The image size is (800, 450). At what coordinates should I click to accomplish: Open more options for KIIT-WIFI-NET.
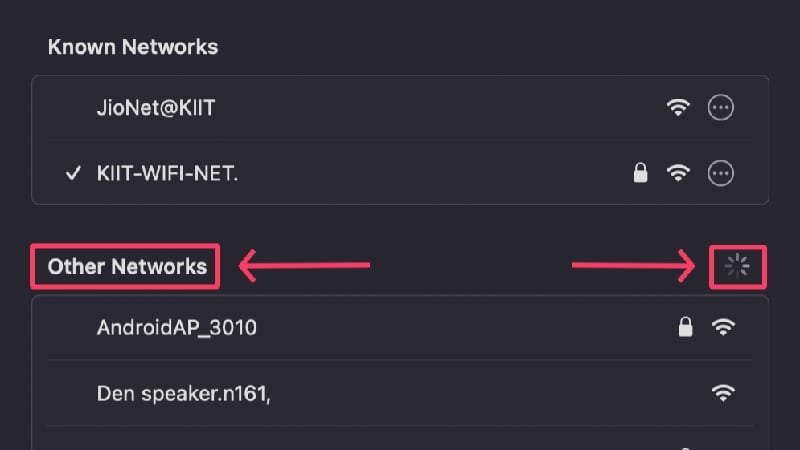point(720,173)
